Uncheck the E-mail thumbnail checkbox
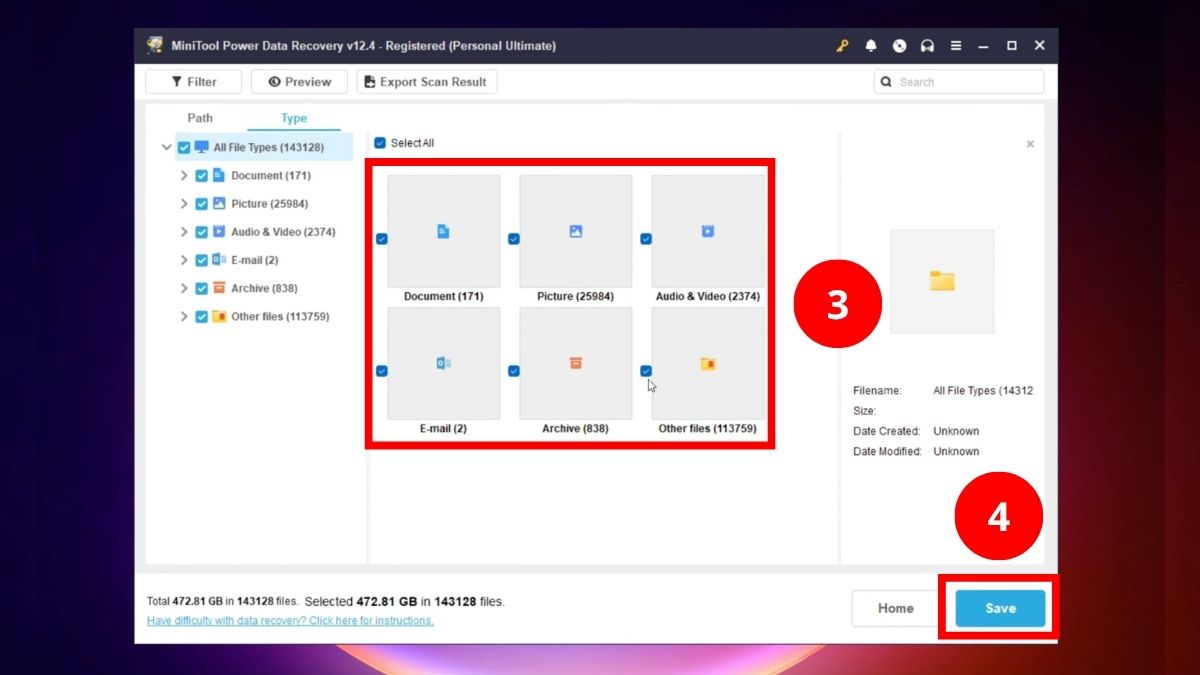This screenshot has width=1200, height=675. pos(381,370)
